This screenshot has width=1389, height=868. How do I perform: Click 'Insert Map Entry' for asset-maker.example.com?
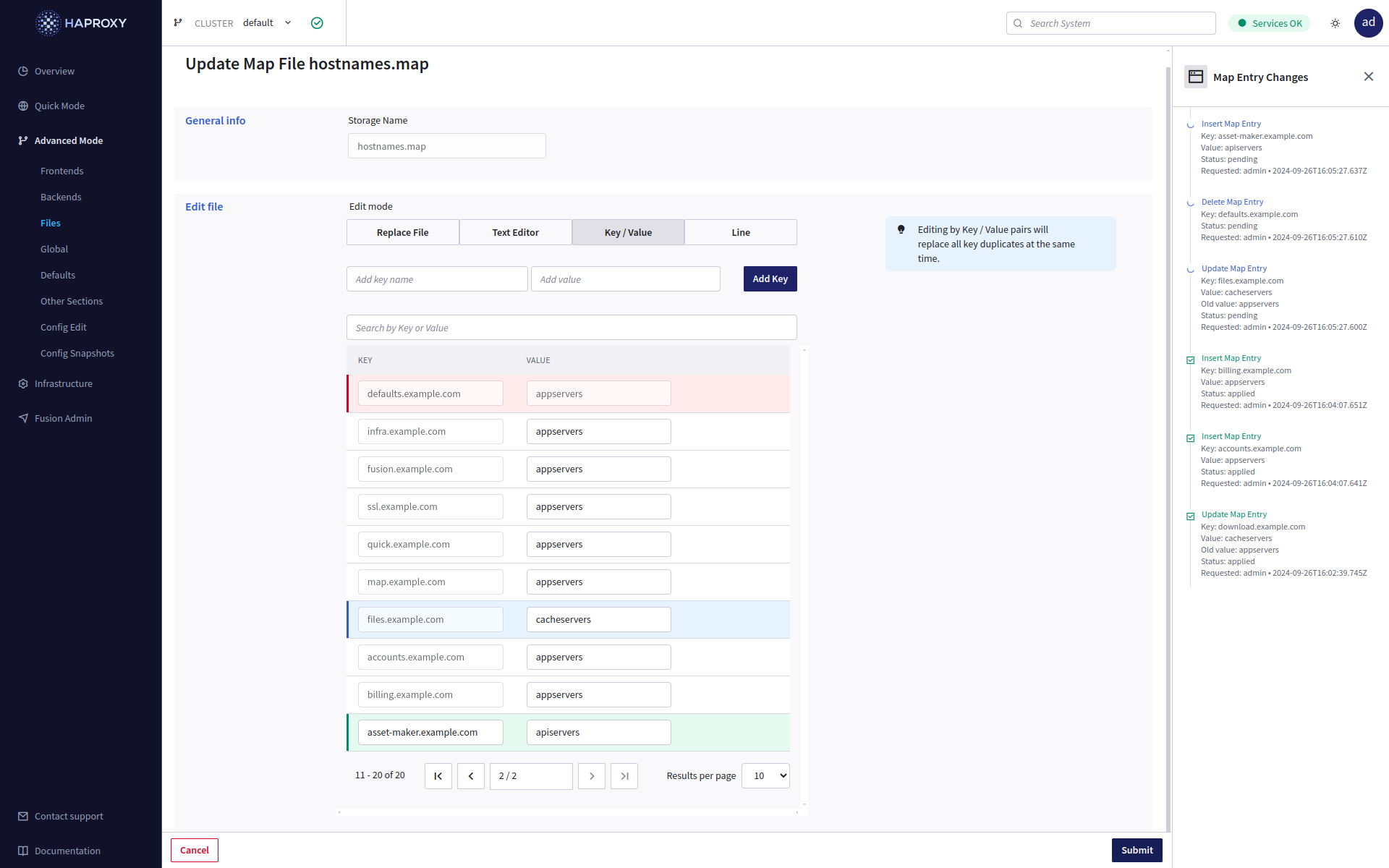(x=1231, y=124)
